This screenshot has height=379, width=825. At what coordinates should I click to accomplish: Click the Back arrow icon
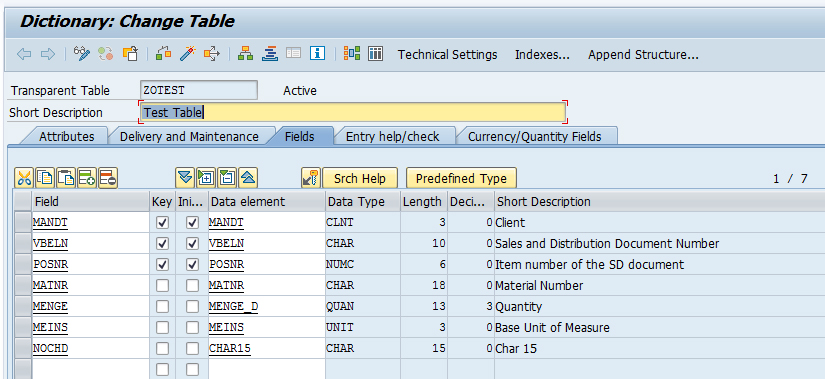24,54
